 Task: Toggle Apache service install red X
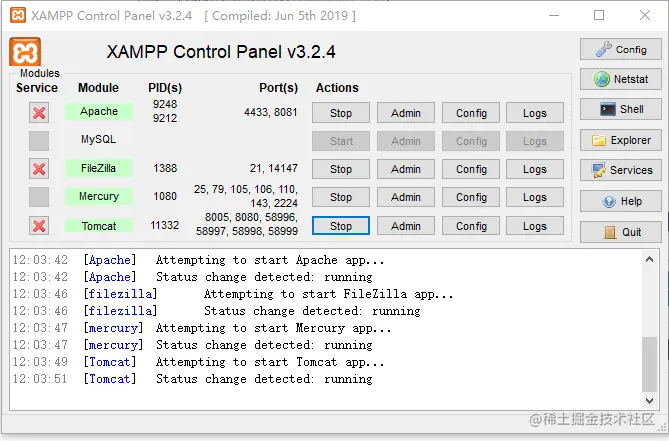click(x=39, y=113)
